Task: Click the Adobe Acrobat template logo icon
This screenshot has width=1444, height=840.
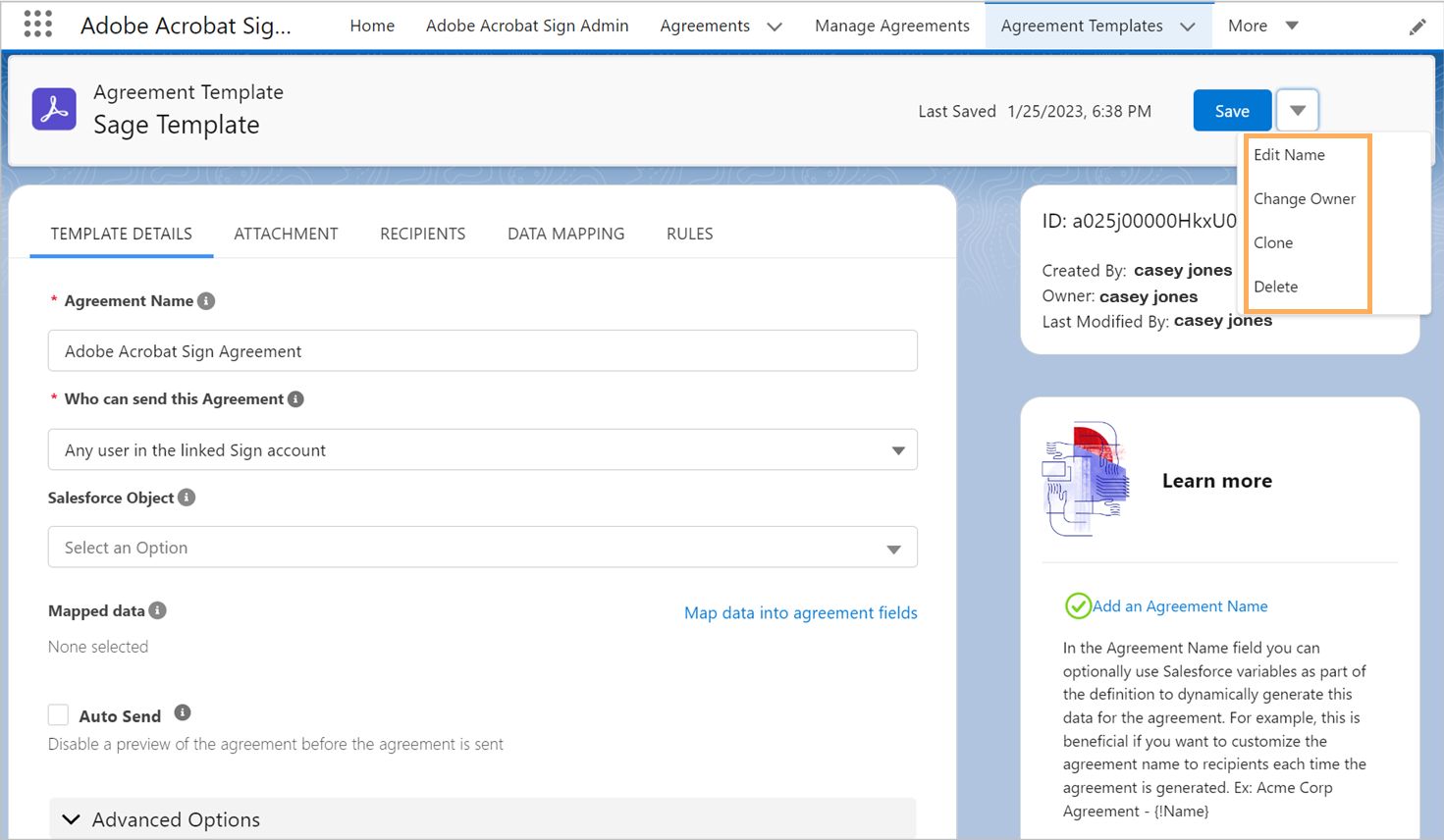Action: point(54,109)
